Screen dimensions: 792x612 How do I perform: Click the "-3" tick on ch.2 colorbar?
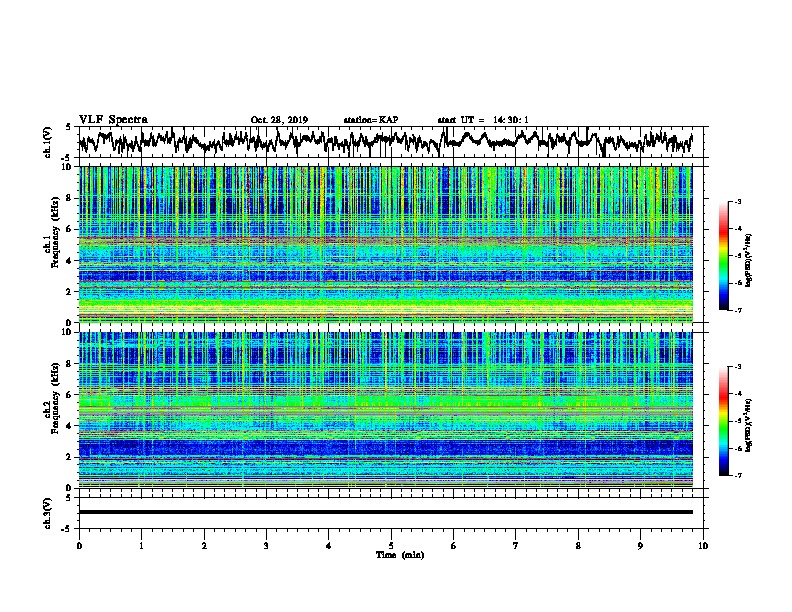click(x=737, y=367)
